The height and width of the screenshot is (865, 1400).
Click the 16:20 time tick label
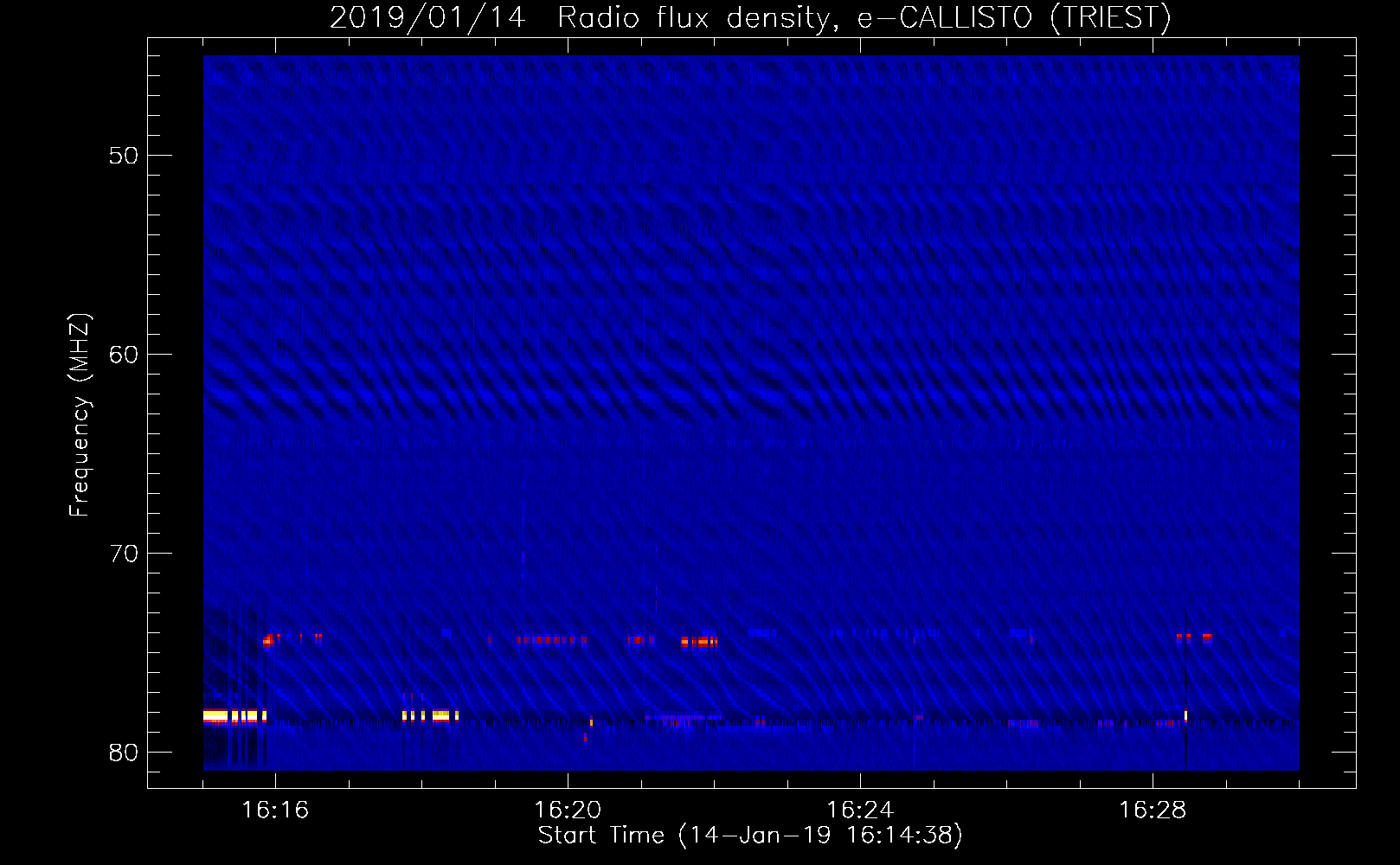(568, 811)
